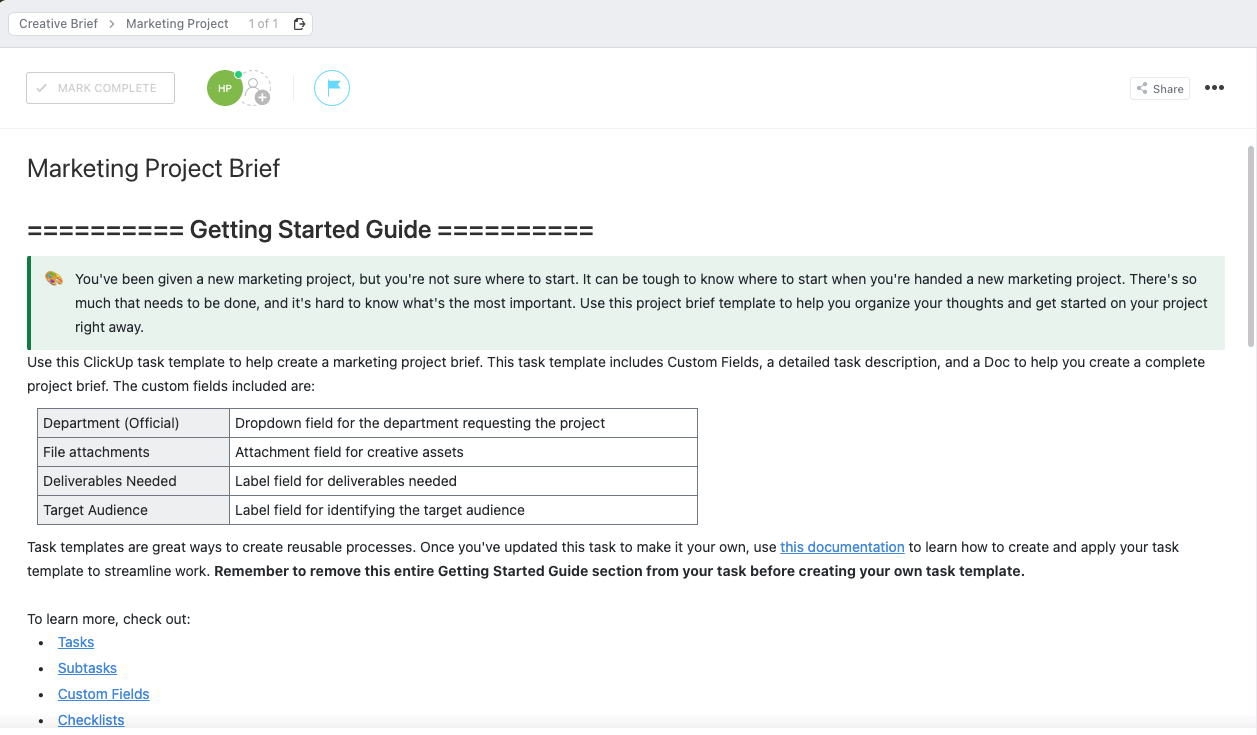The image size is (1257, 735).
Task: Click the Checklists link
Action: pos(91,720)
